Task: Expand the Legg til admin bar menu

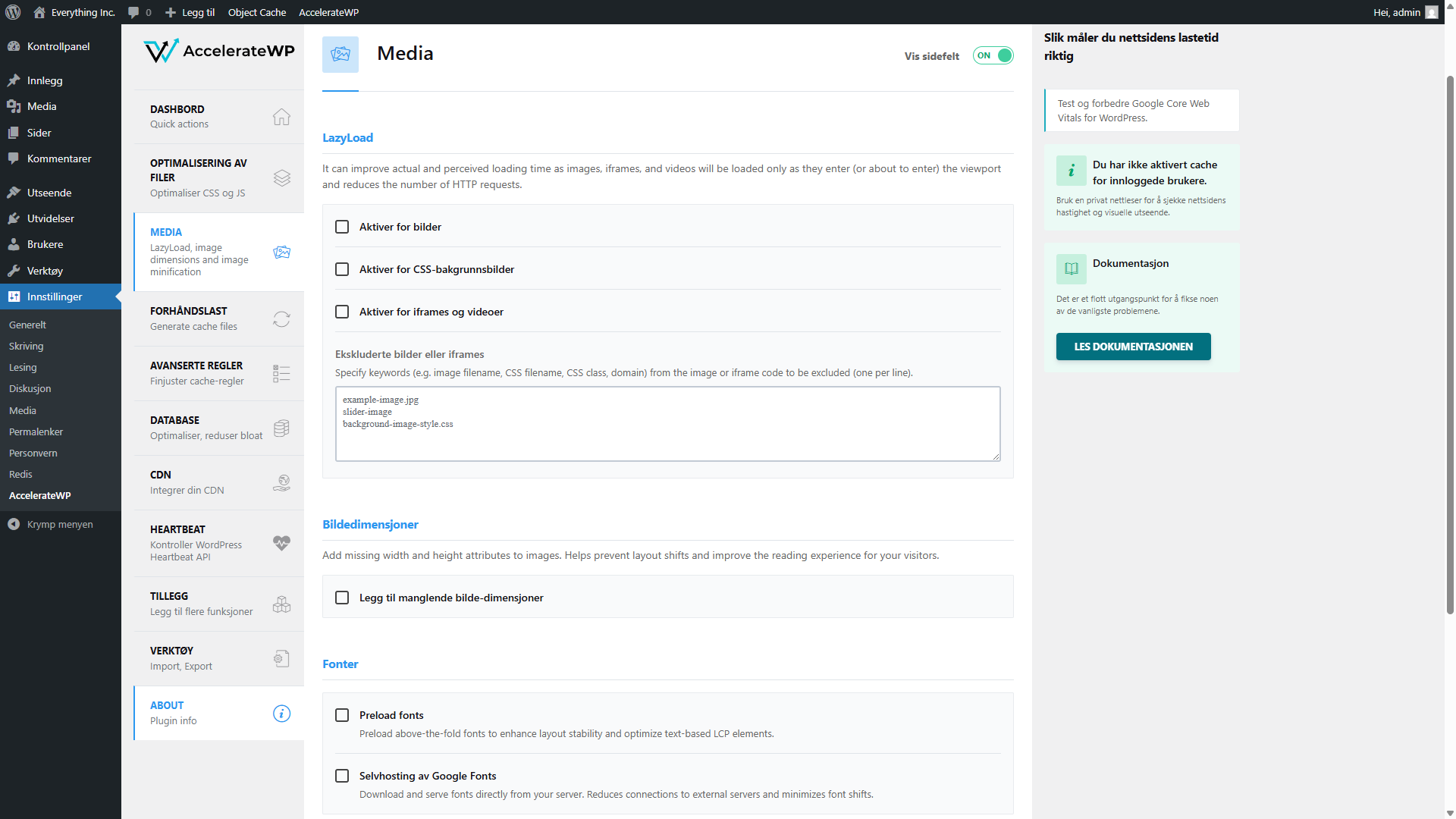Action: click(190, 12)
